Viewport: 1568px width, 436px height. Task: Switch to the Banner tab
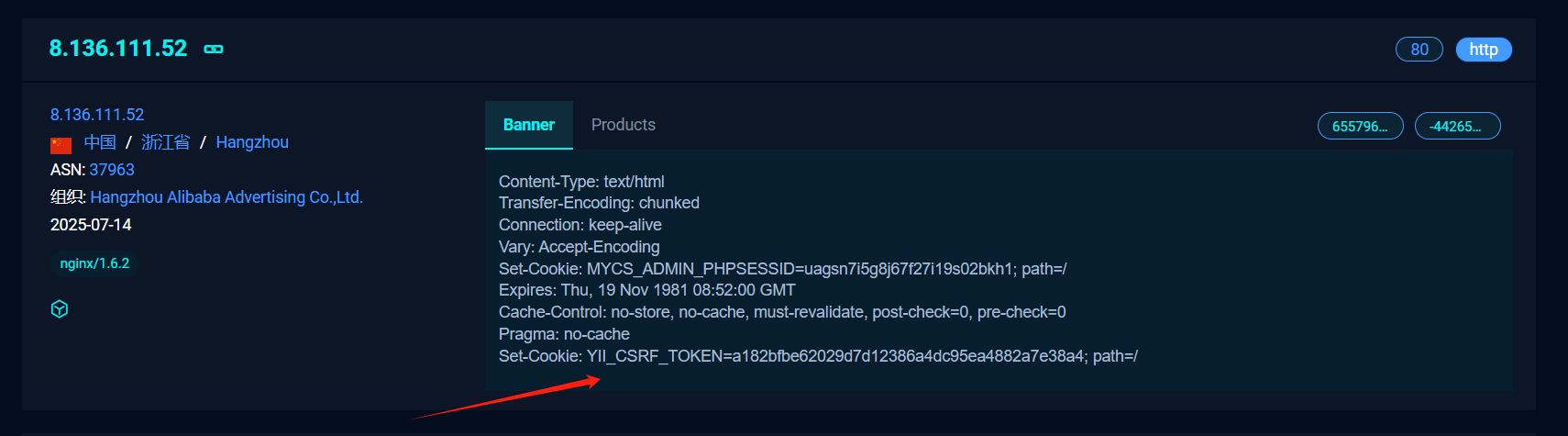[529, 125]
